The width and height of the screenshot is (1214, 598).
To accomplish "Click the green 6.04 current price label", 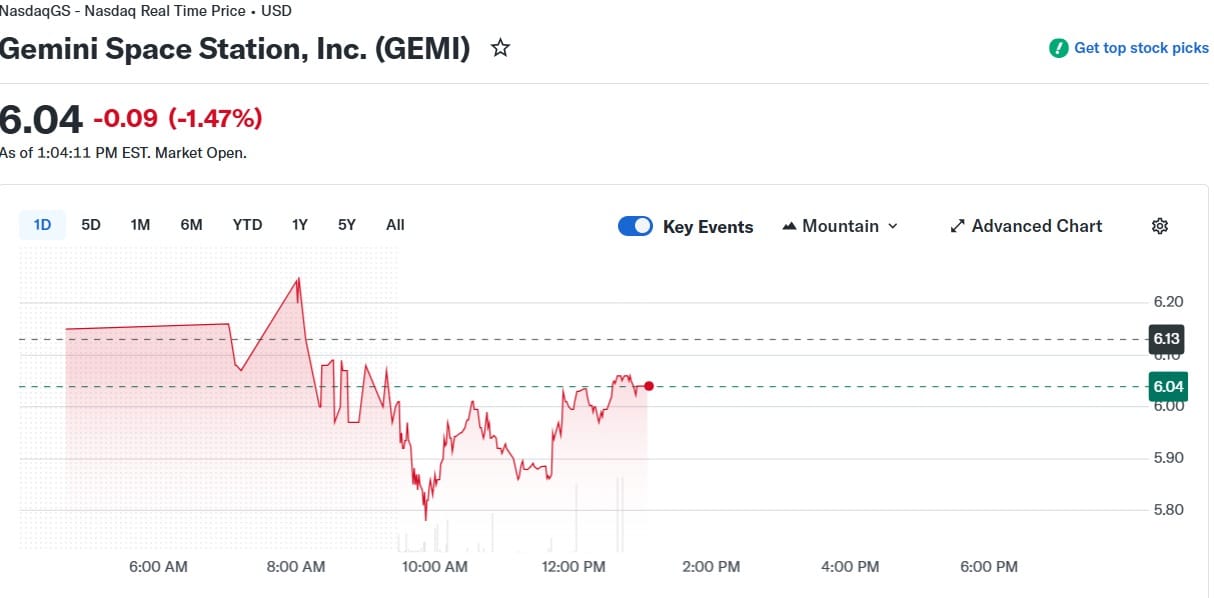I will tap(1168, 387).
